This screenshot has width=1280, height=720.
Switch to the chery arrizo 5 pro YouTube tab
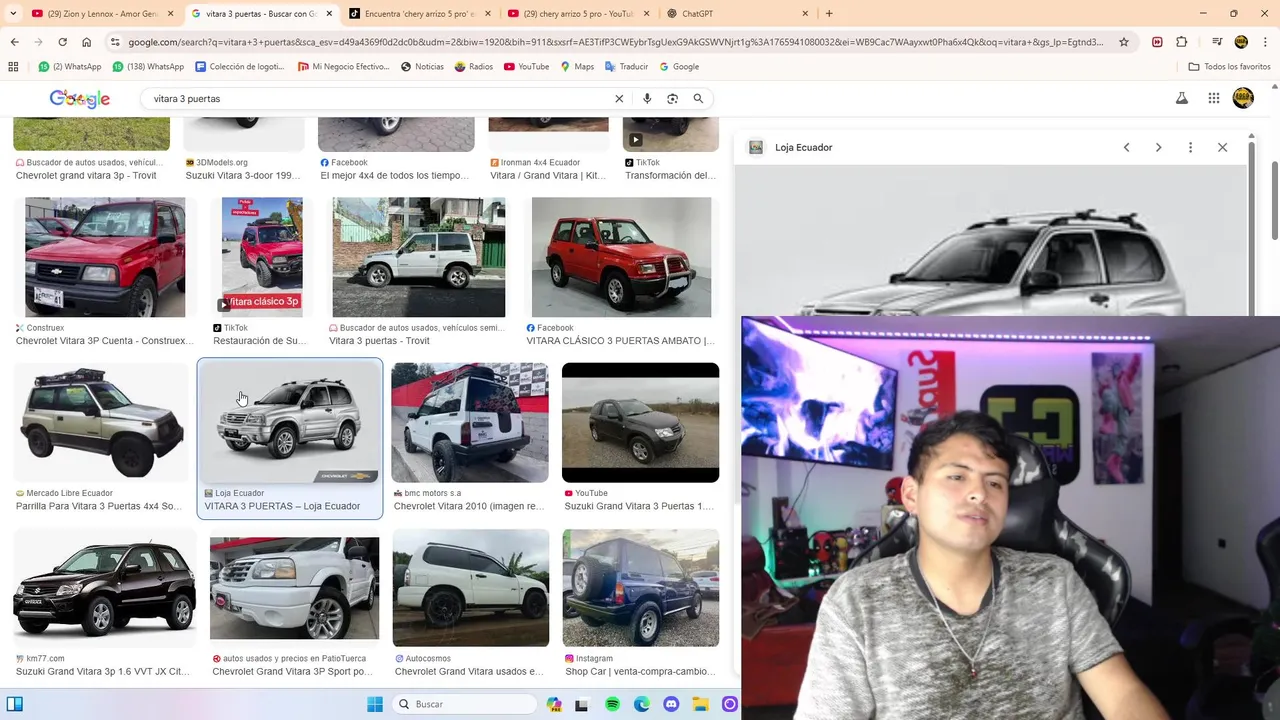pos(577,13)
